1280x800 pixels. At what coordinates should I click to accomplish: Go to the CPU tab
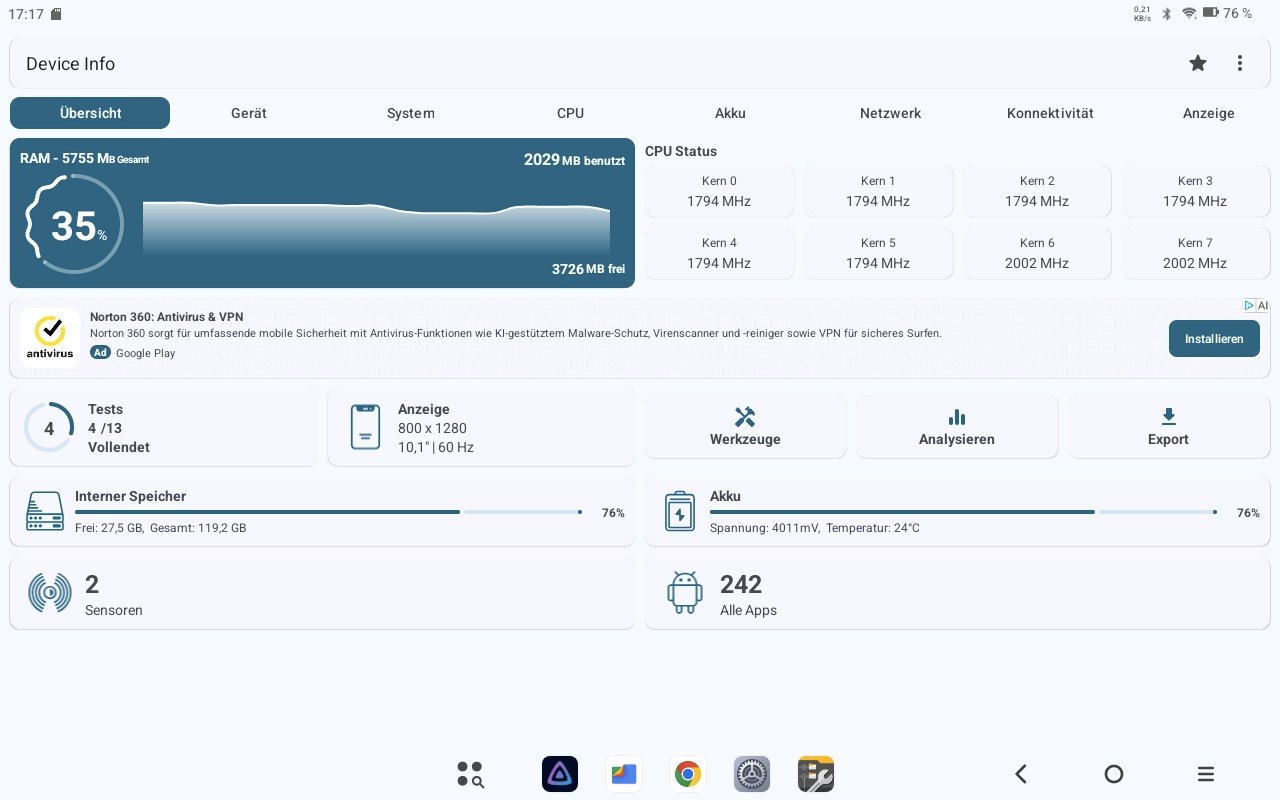click(x=571, y=113)
